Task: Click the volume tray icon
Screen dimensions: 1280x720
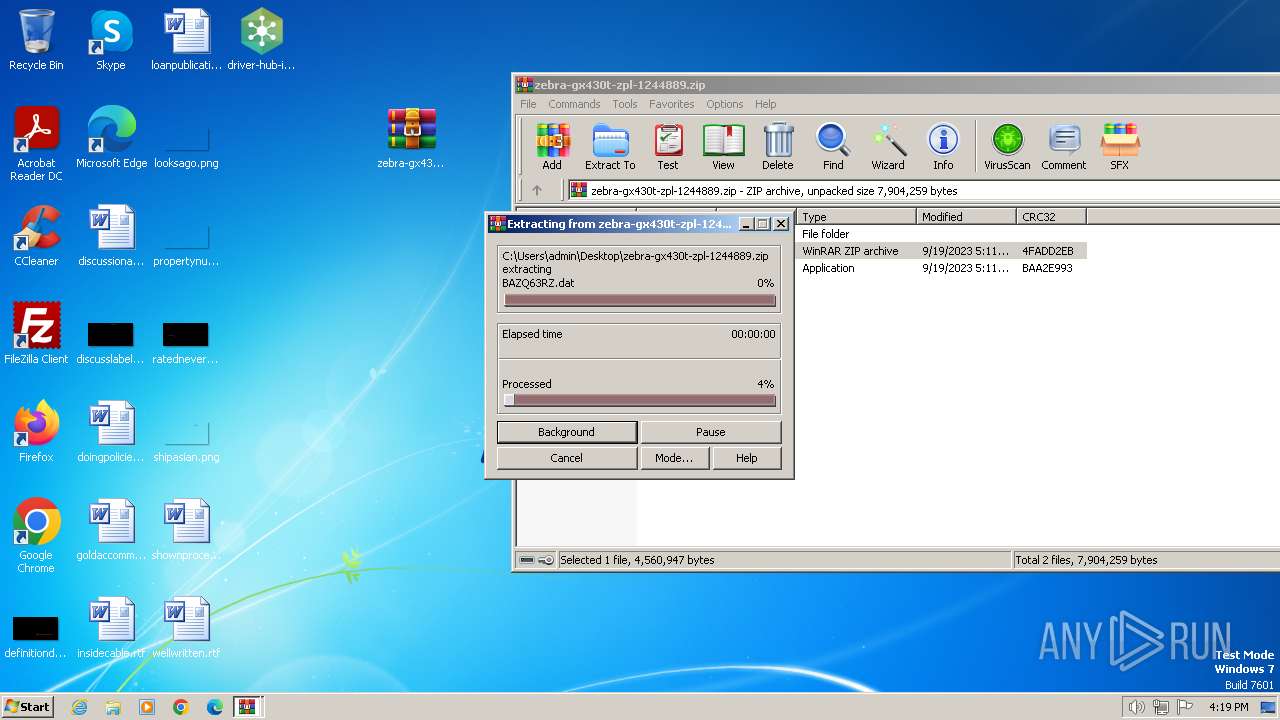Action: pos(1137,707)
